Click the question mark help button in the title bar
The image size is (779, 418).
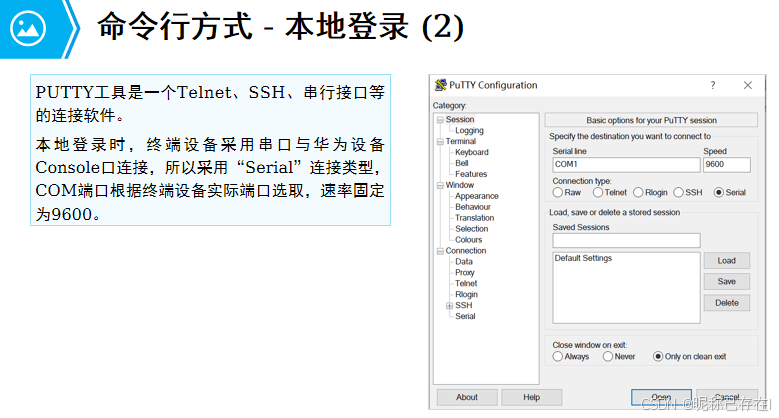pyautogui.click(x=713, y=85)
